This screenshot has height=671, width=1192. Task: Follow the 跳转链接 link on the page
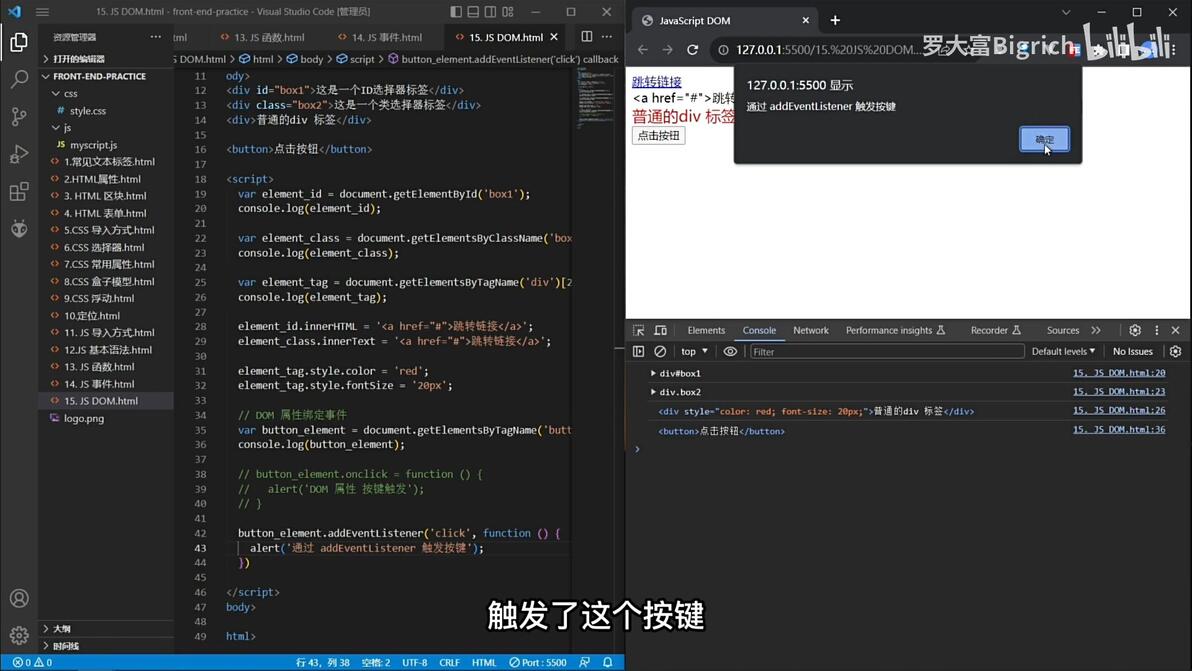(x=657, y=81)
